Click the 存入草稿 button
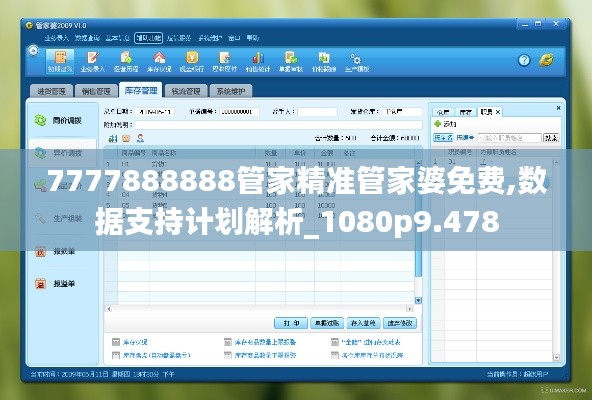Image resolution: width=592 pixels, height=400 pixels. pyautogui.click(x=363, y=323)
